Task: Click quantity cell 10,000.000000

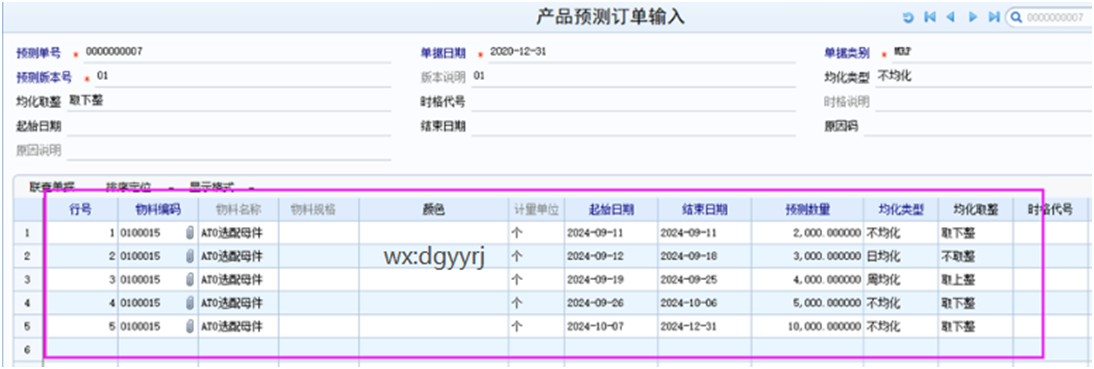Action: (x=808, y=326)
